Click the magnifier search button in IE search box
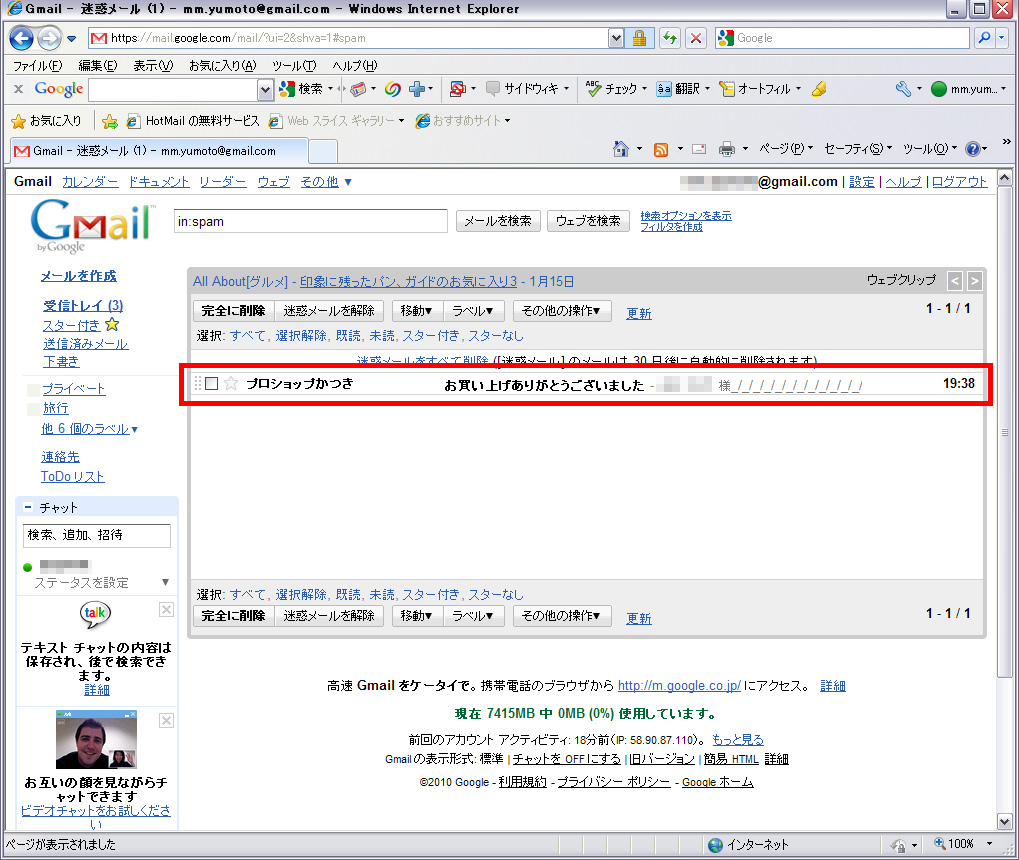The height and width of the screenshot is (860, 1019). point(984,38)
